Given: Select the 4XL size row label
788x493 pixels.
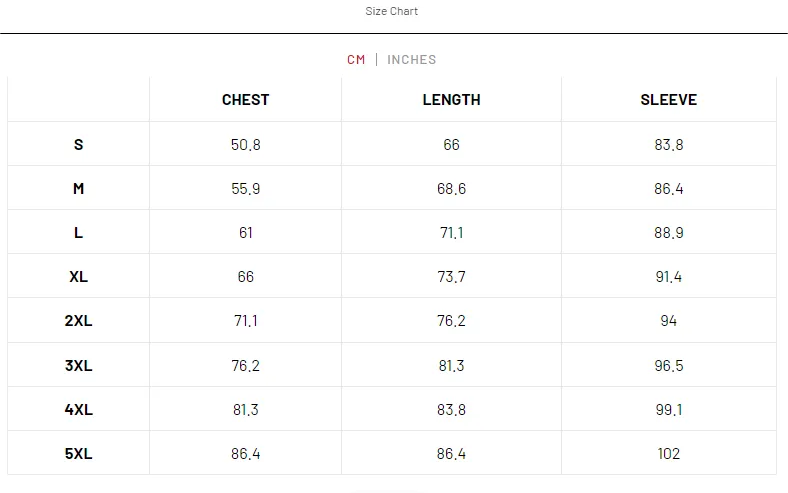Looking at the screenshot, I should pos(79,409).
